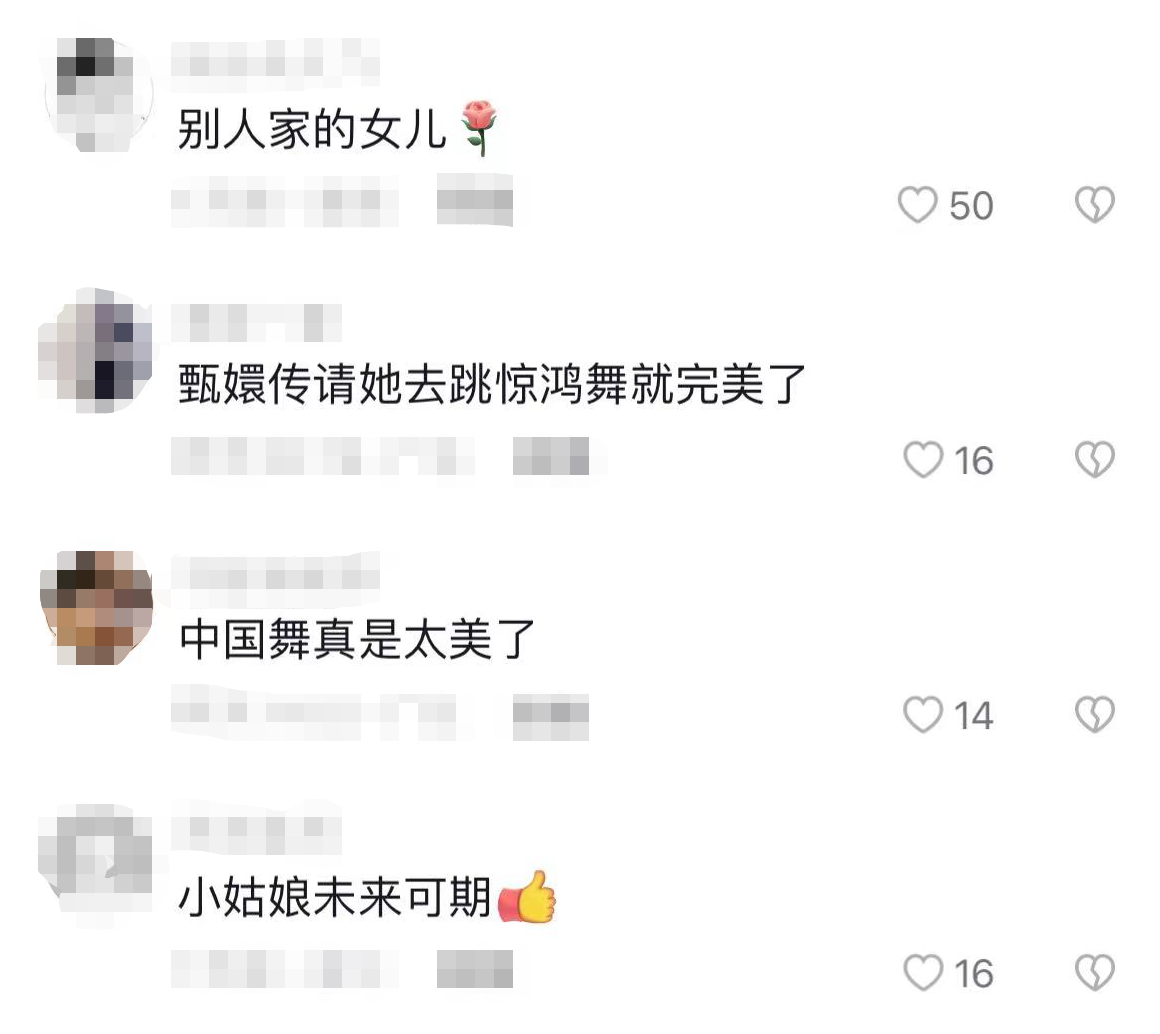Select comment text 小姑娘未来可期
The image size is (1160, 1034).
pyautogui.click(x=334, y=897)
